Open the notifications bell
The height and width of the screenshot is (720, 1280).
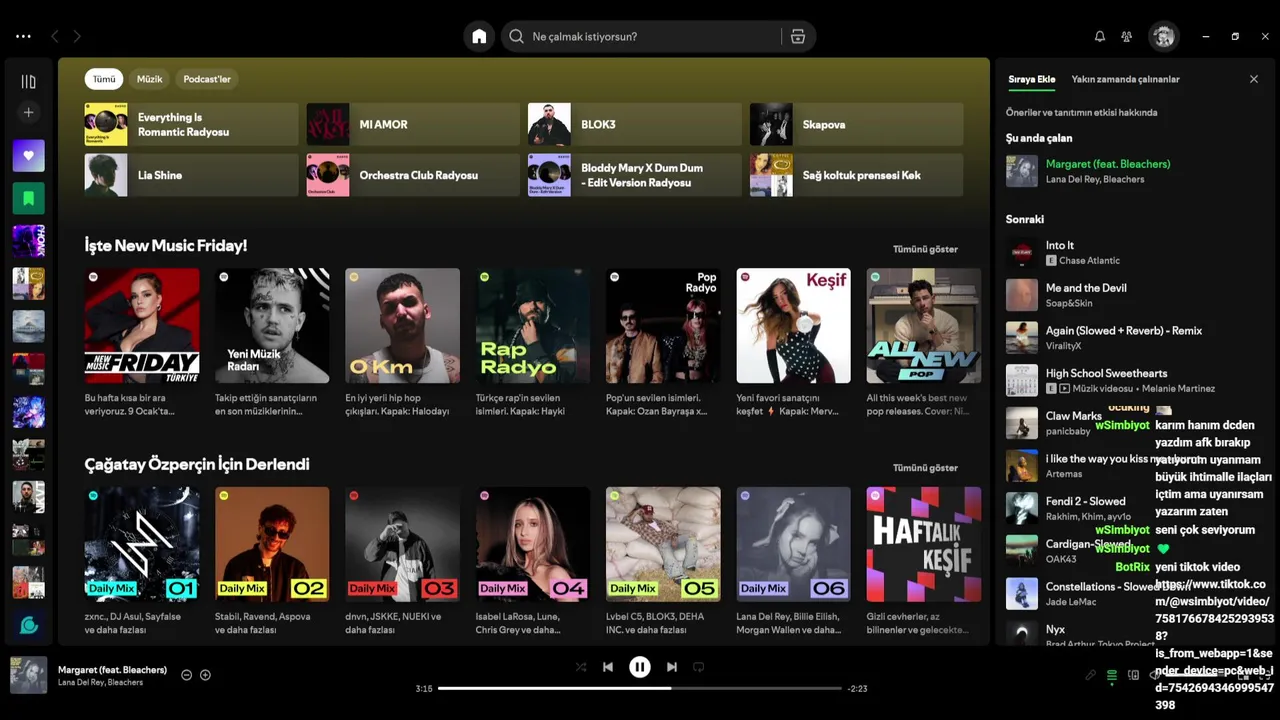pyautogui.click(x=1099, y=36)
